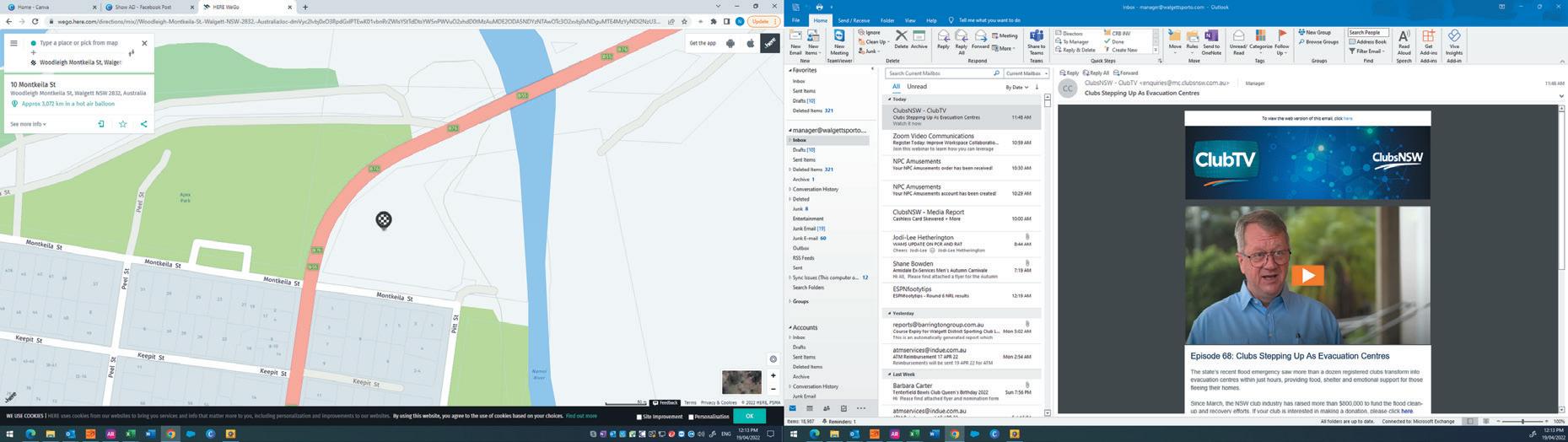This screenshot has height=442, width=1568.
Task: Open the View ribbon tab in Outlook
Action: [910, 20]
